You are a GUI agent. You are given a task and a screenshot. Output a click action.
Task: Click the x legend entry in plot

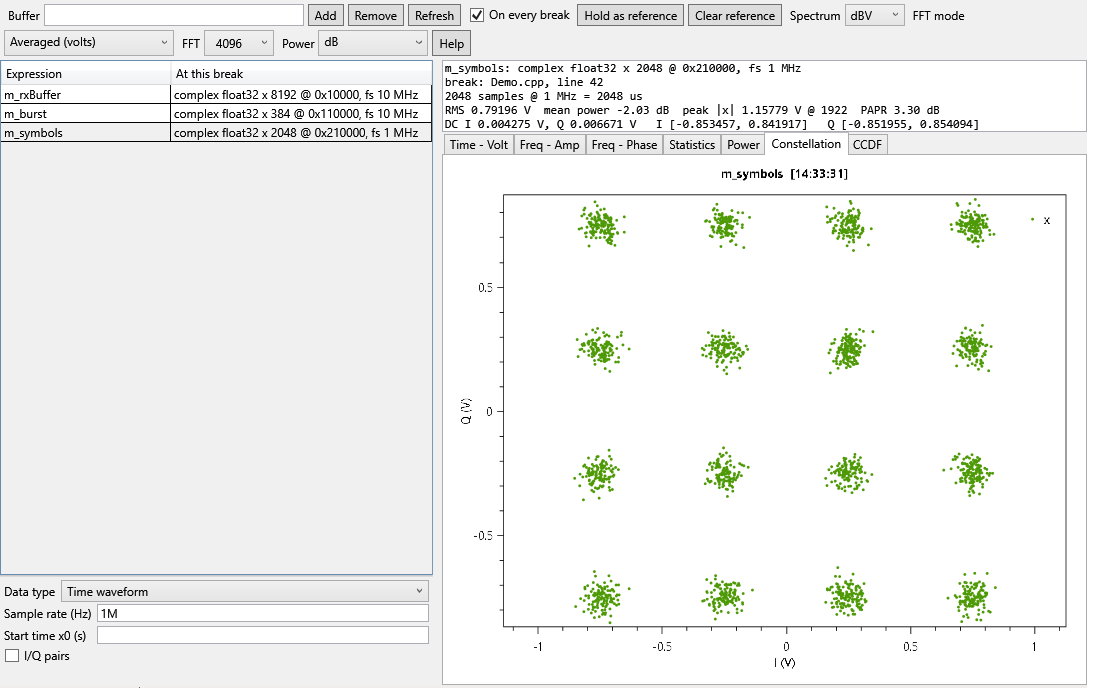(1041, 220)
